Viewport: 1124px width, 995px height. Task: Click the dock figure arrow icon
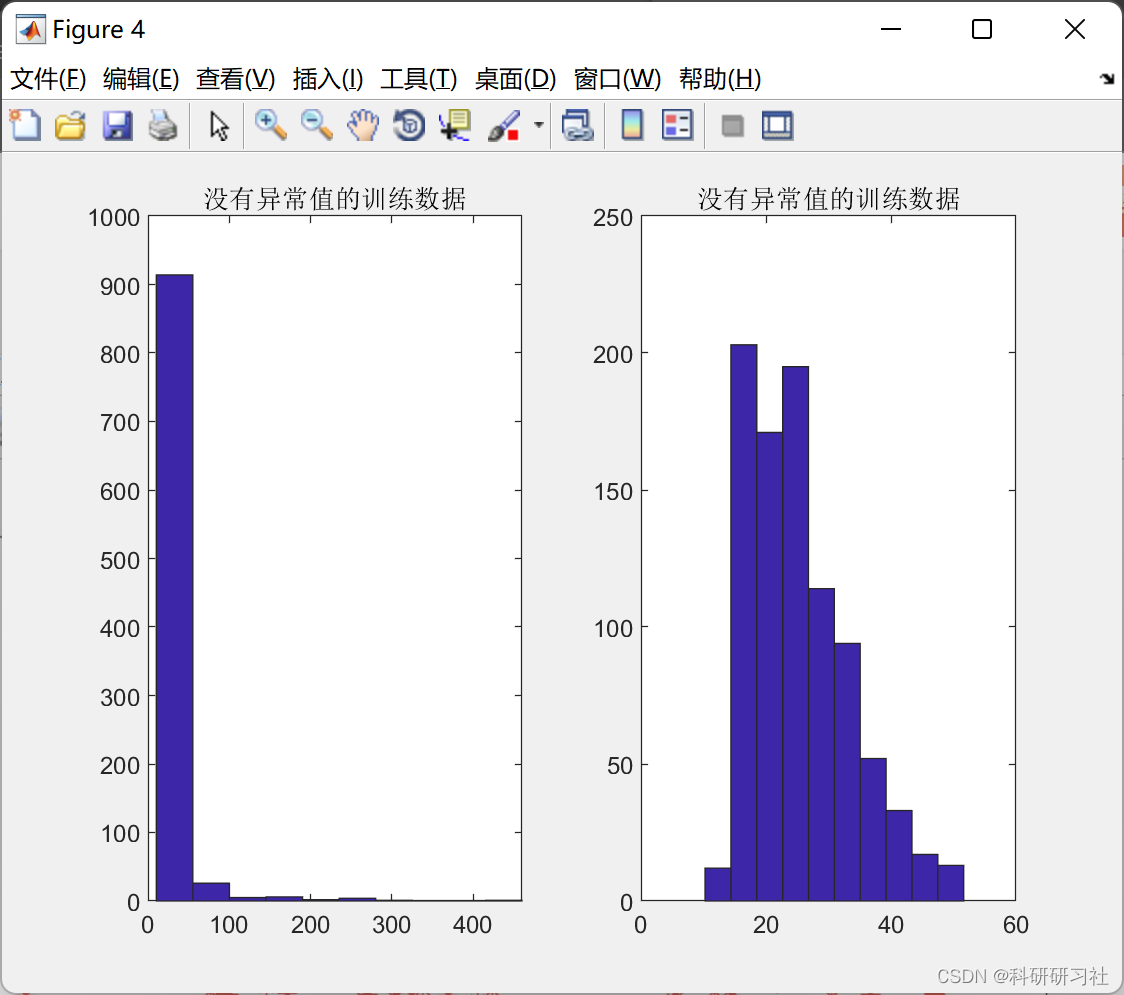pos(1107,78)
